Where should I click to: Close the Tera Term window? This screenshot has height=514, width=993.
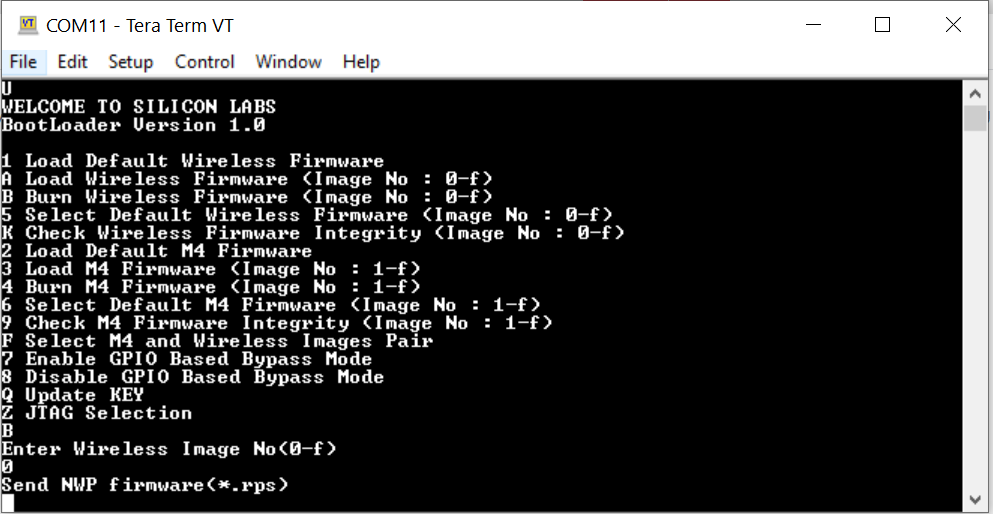953,25
